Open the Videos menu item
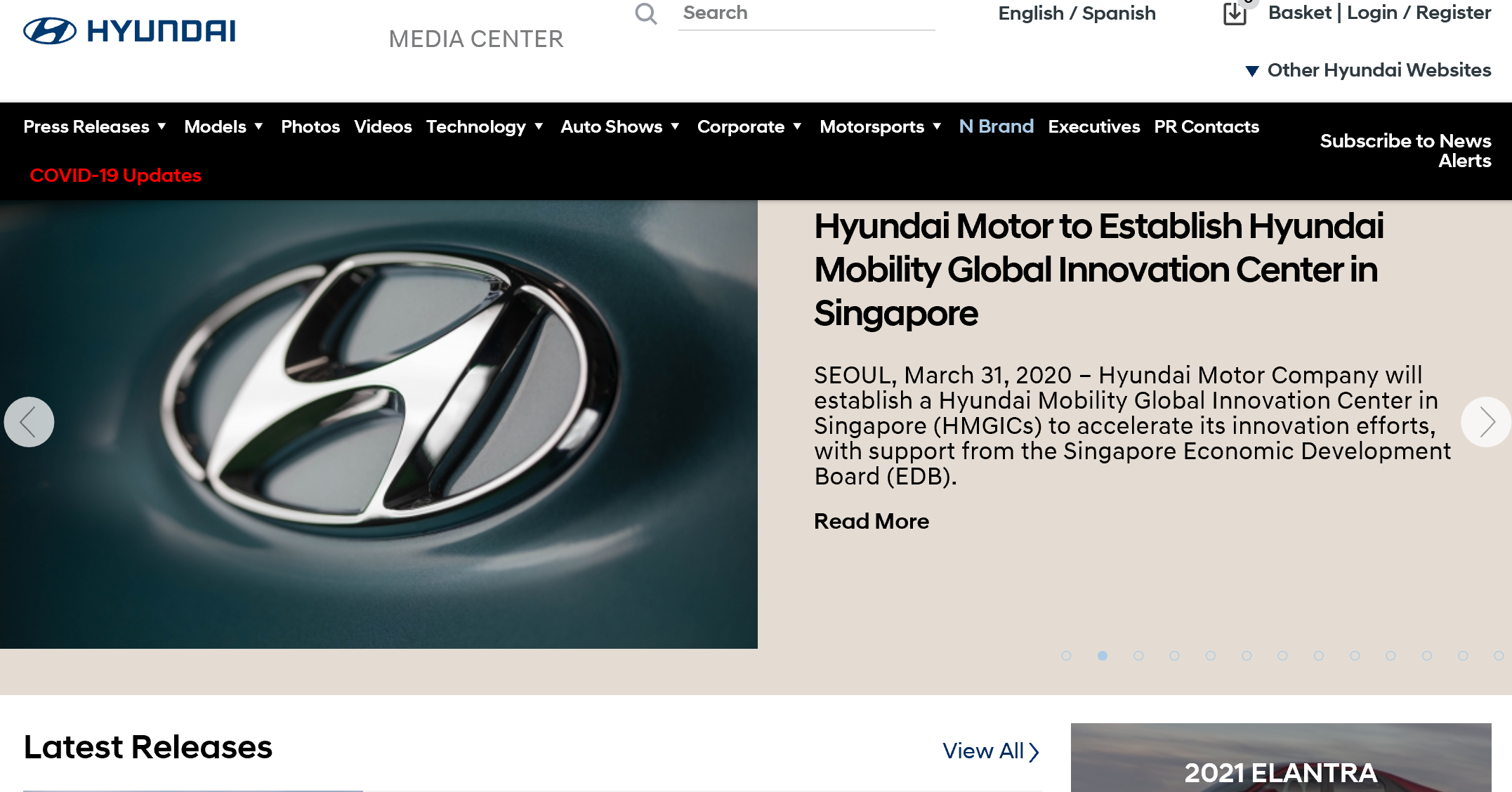1512x792 pixels. (x=383, y=126)
